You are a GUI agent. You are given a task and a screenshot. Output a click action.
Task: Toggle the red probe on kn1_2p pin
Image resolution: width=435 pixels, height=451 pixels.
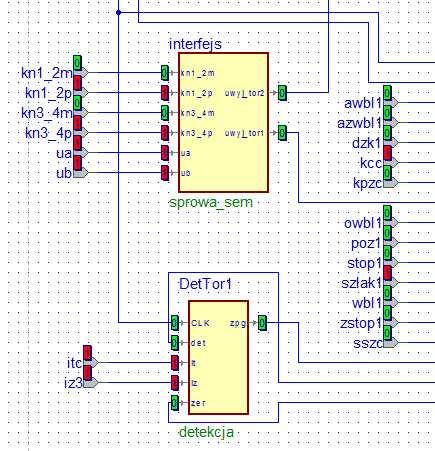pyautogui.click(x=165, y=93)
